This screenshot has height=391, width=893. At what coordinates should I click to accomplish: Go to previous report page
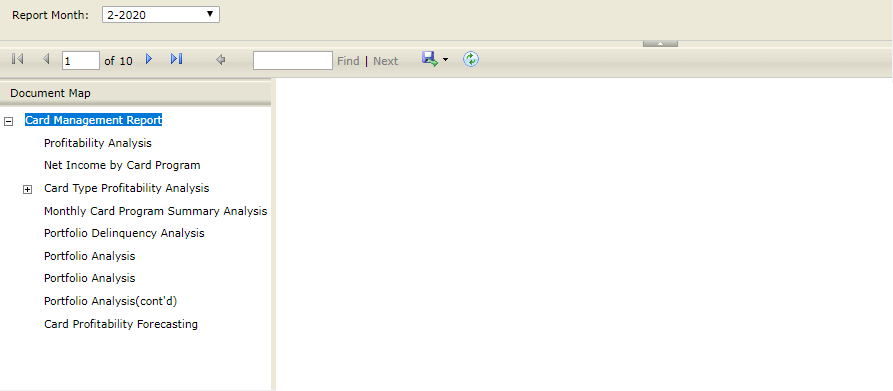47,59
